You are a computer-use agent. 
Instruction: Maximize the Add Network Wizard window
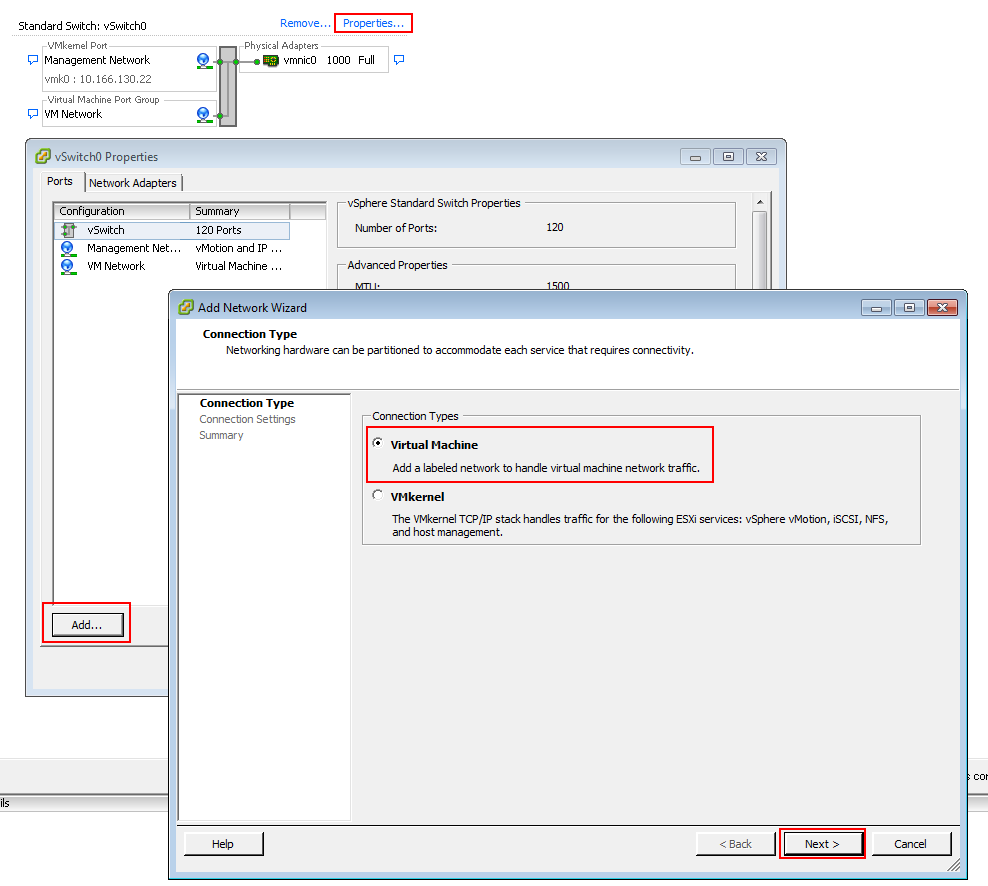[x=909, y=308]
